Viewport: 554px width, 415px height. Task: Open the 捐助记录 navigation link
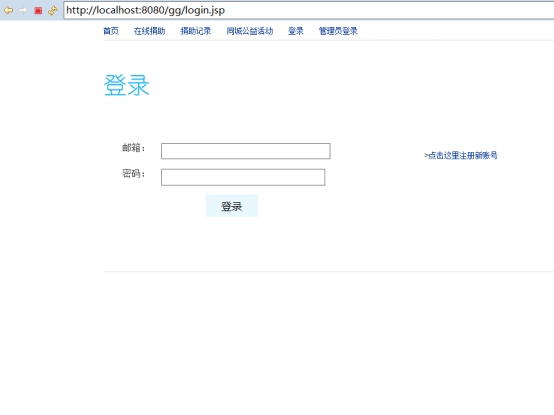coord(196,31)
